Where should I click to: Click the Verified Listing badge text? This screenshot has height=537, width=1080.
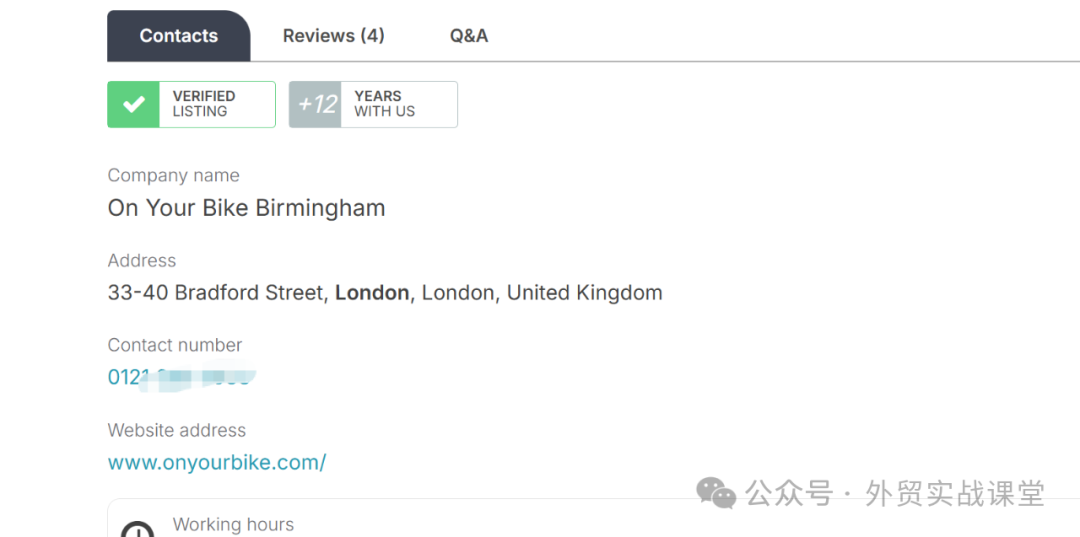204,104
